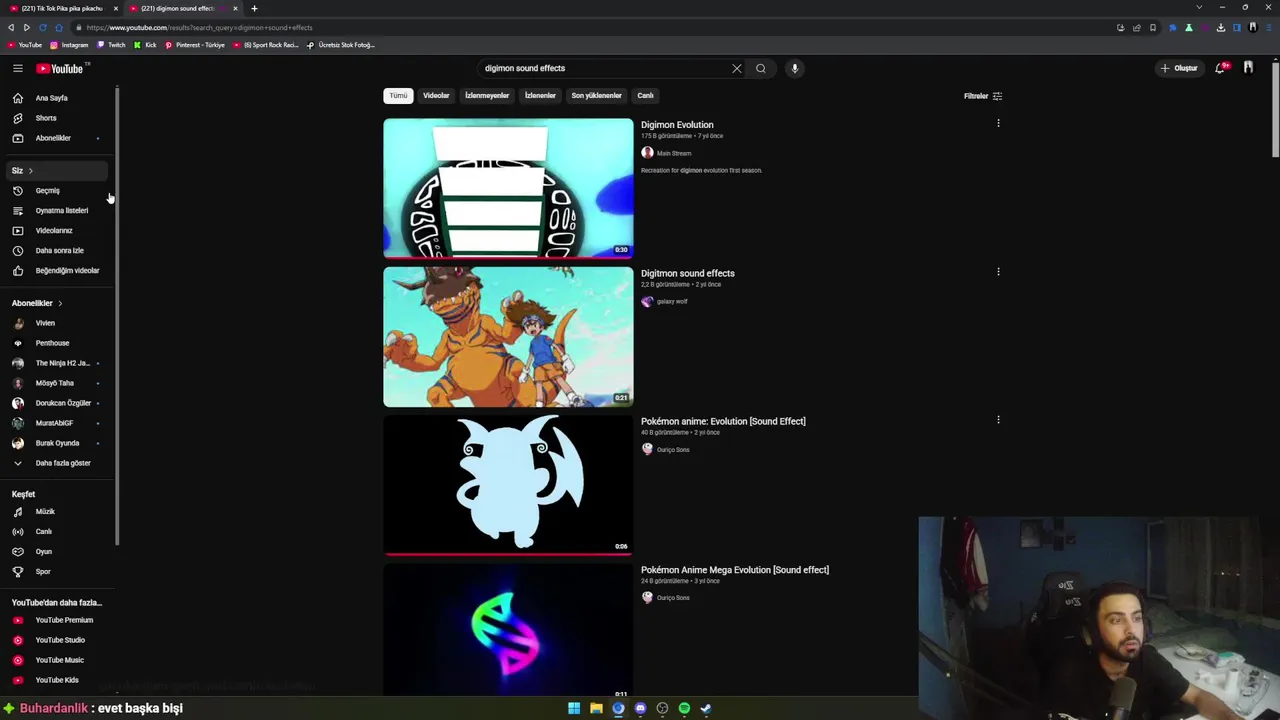Open Pokémon Anime Mega Evolution video title
Image resolution: width=1280 pixels, height=720 pixels.
point(735,570)
